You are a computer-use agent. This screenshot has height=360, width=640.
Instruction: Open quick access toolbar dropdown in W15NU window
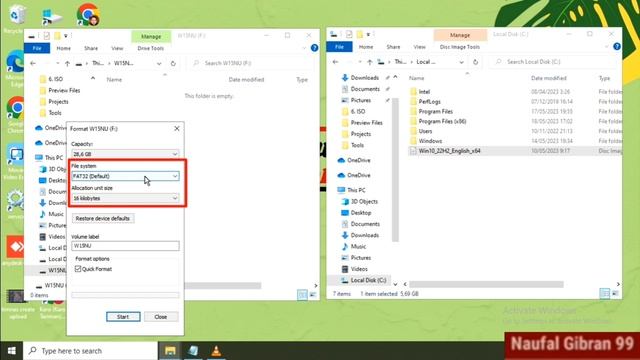coord(66,36)
